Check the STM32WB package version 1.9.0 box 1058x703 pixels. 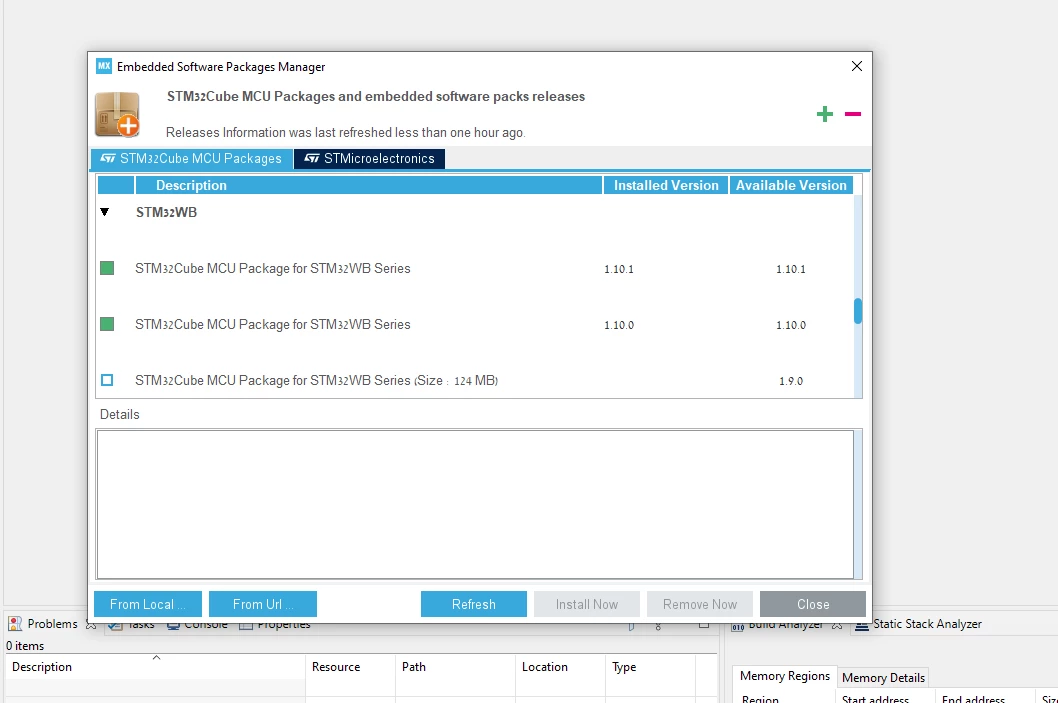(x=107, y=381)
